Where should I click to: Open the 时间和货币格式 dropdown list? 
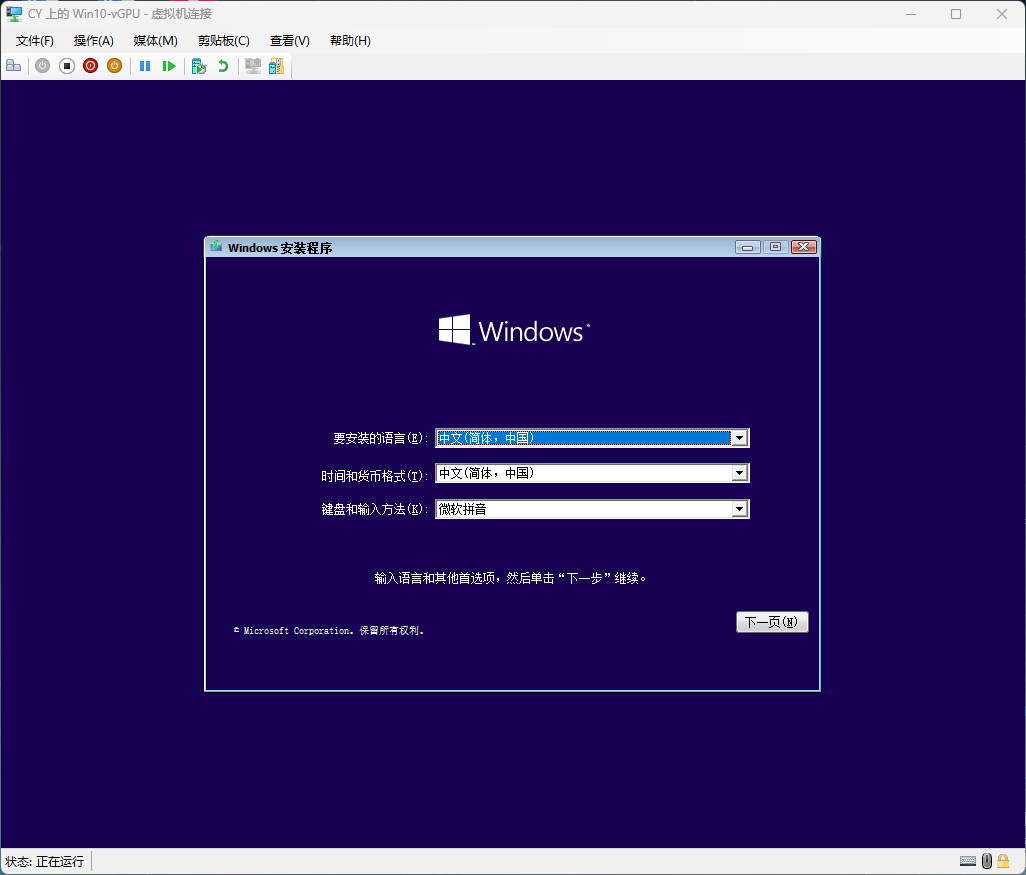click(x=739, y=473)
